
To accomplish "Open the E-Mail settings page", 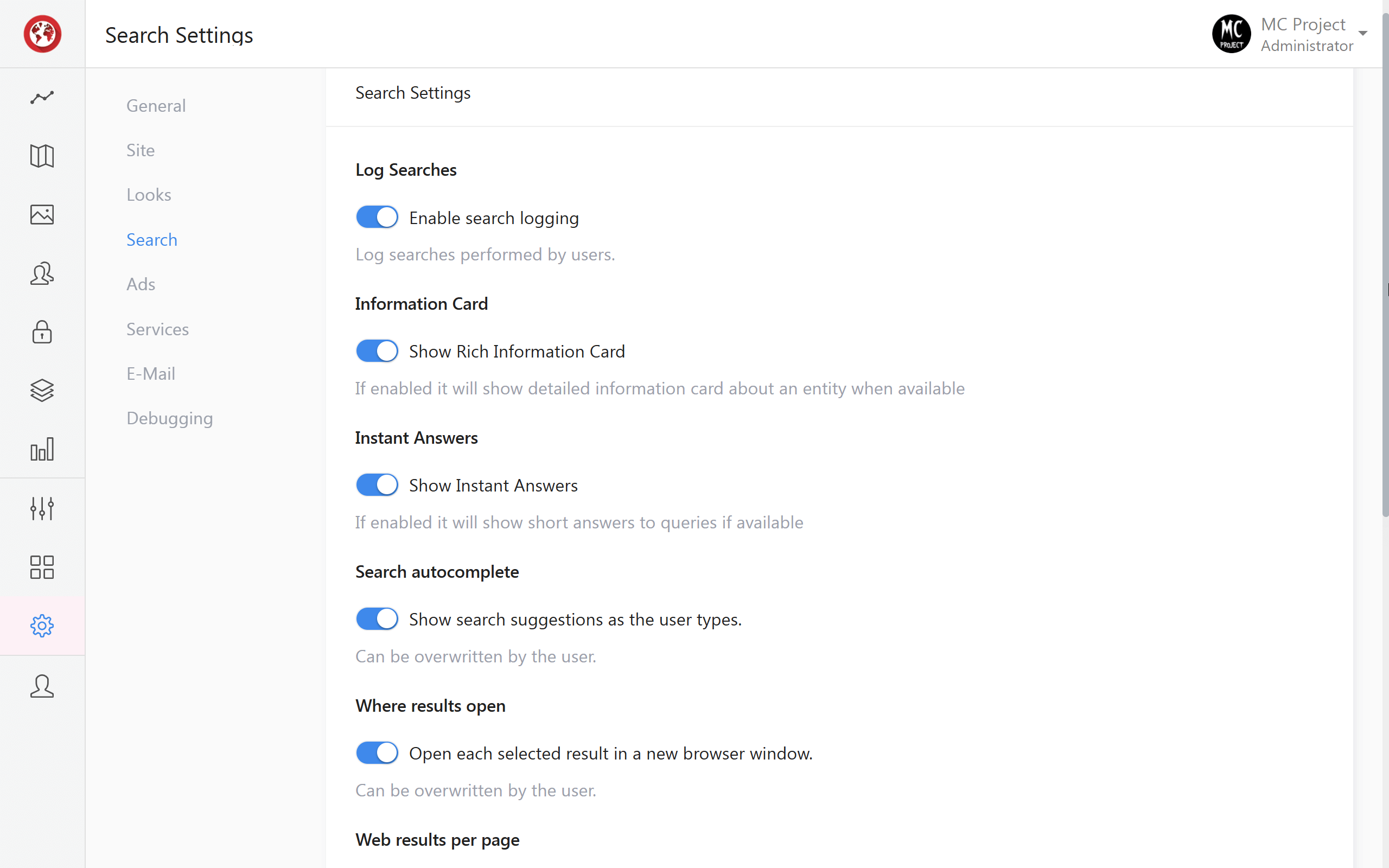I will pos(150,373).
